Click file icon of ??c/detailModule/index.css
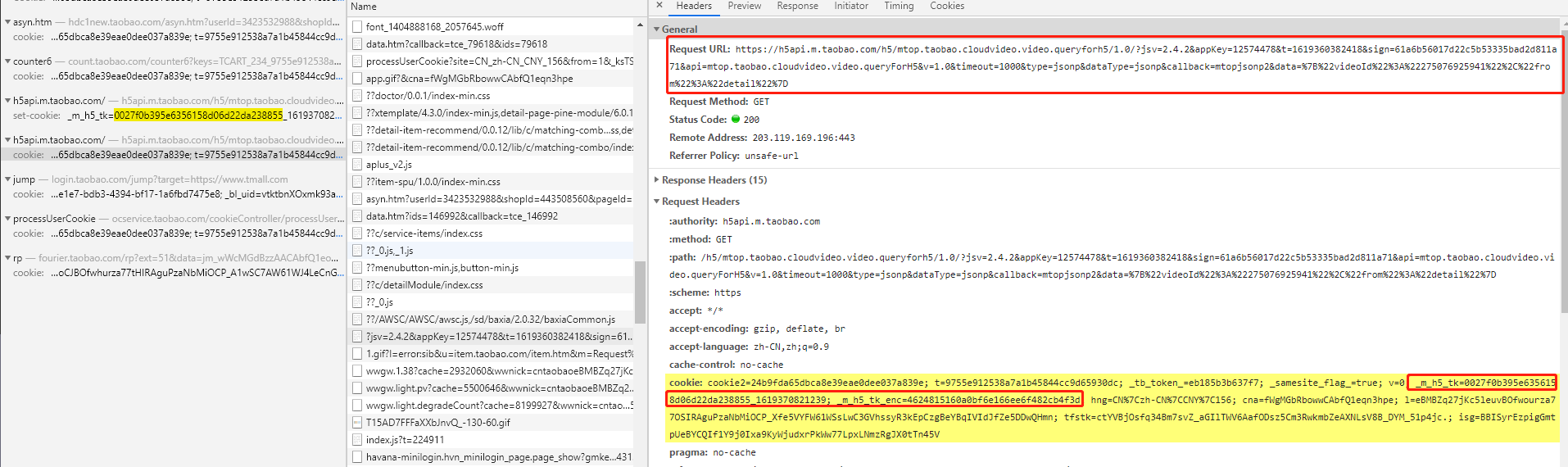1568x467 pixels. (357, 285)
